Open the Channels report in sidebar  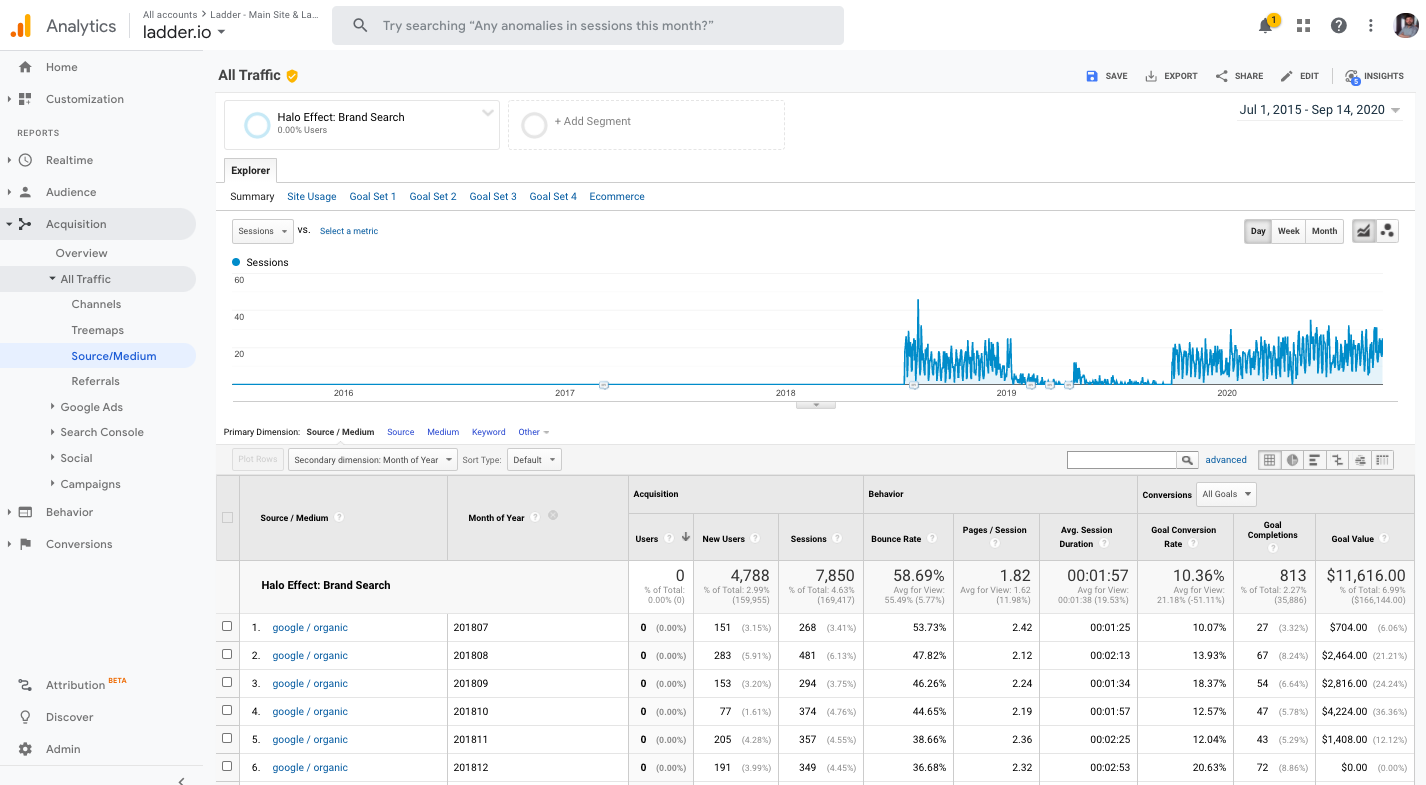(x=96, y=304)
